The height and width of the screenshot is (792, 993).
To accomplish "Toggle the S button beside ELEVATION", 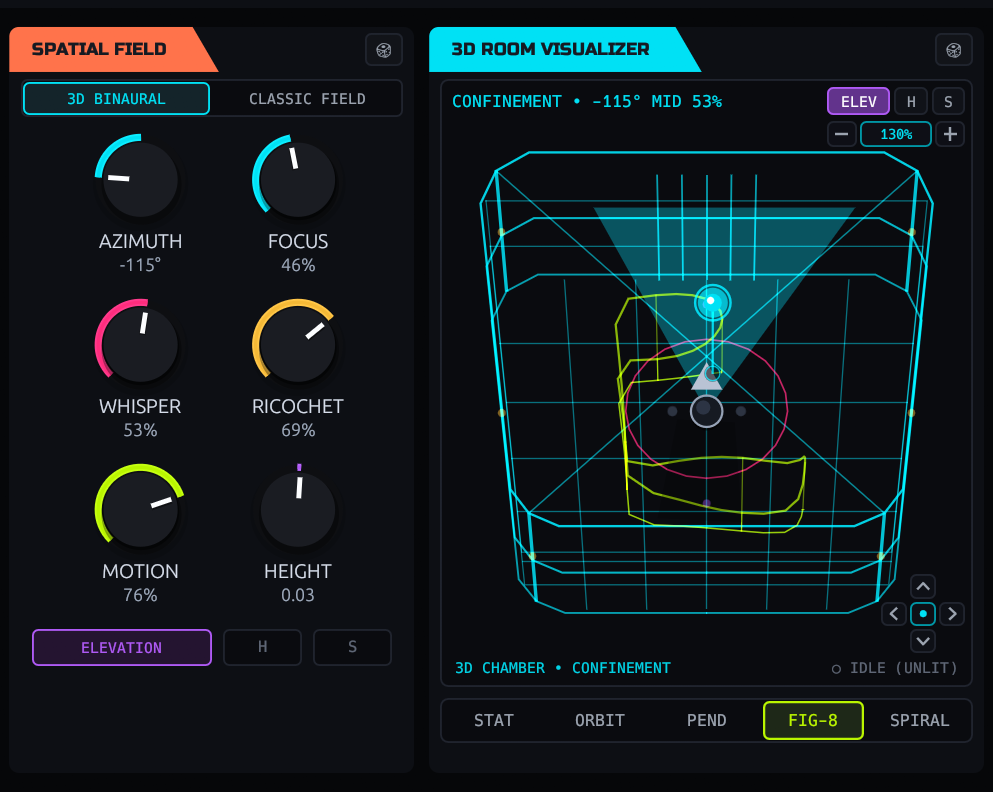I will point(353,647).
